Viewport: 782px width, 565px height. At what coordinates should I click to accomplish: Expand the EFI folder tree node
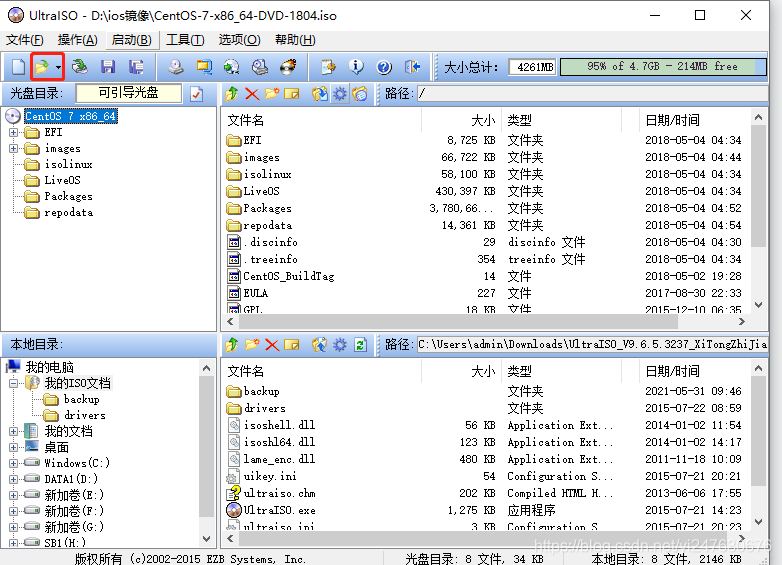pyautogui.click(x=13, y=133)
